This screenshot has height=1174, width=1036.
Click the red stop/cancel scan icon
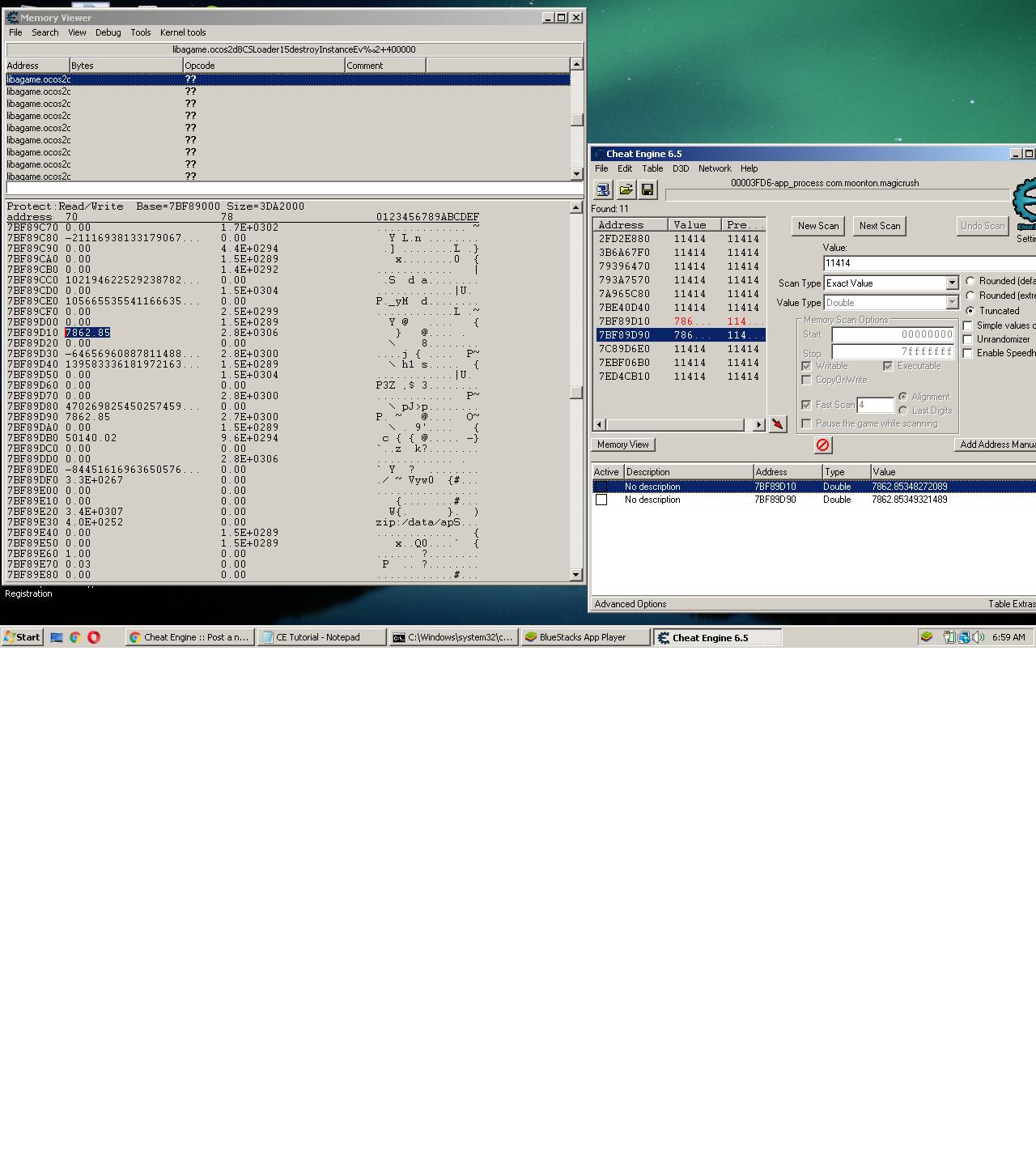pos(822,445)
